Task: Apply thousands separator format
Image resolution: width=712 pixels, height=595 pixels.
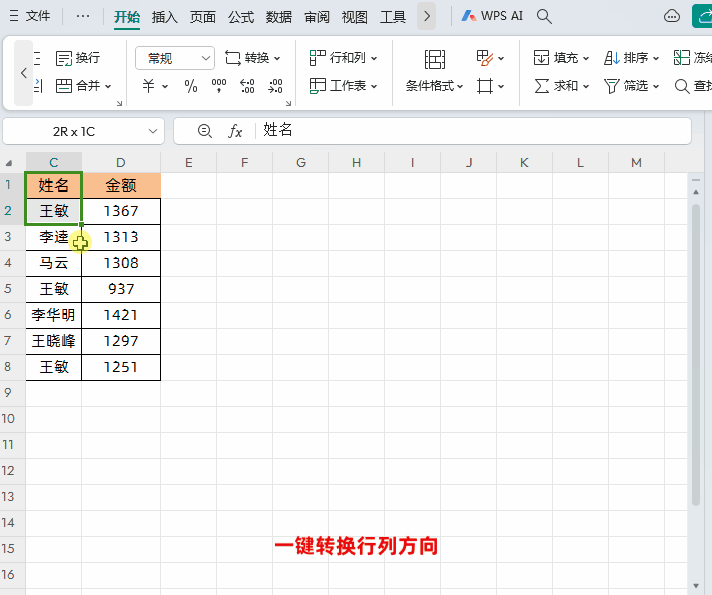Action: [219, 86]
